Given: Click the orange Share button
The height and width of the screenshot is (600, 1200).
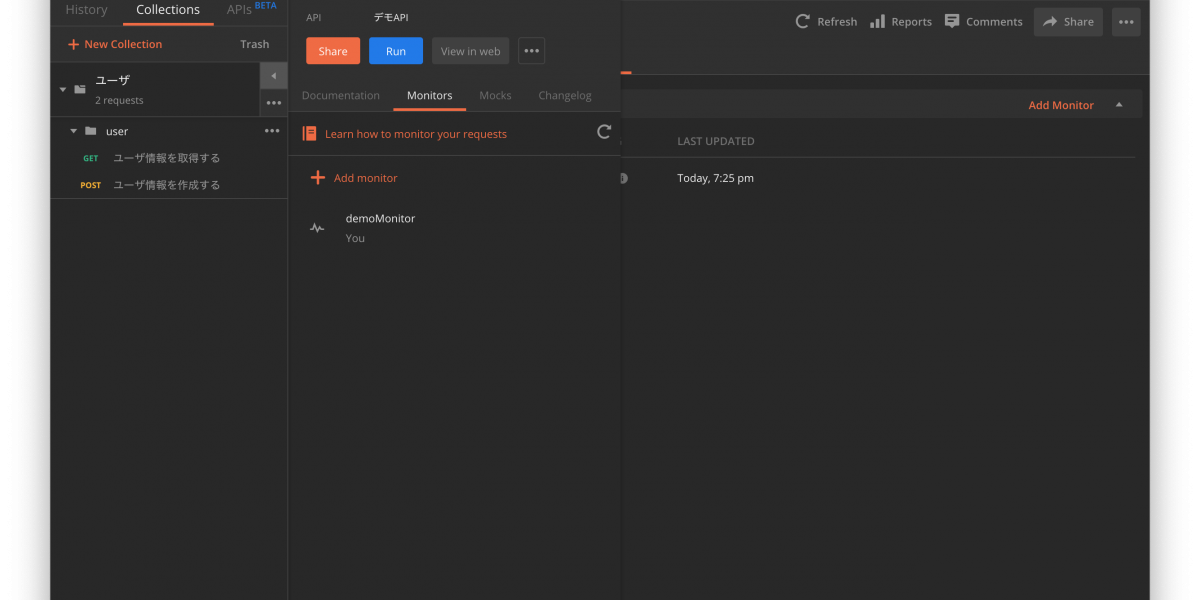Looking at the screenshot, I should click(333, 51).
